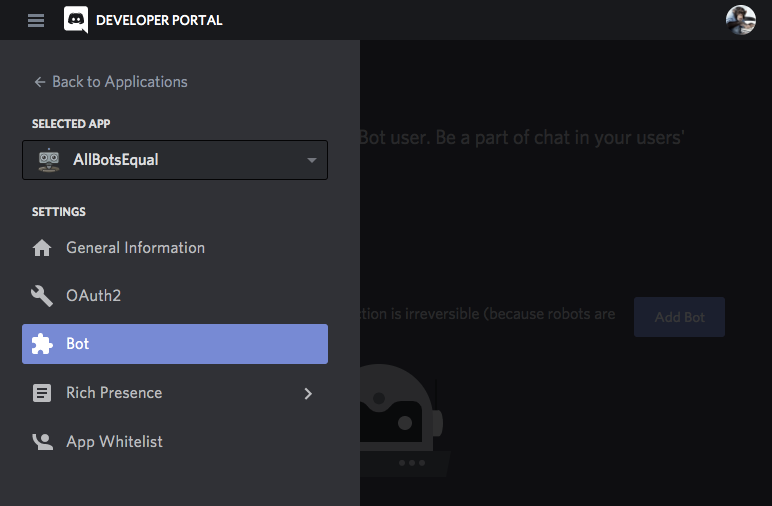The image size is (772, 506).
Task: Select the Bot settings item
Action: (175, 344)
